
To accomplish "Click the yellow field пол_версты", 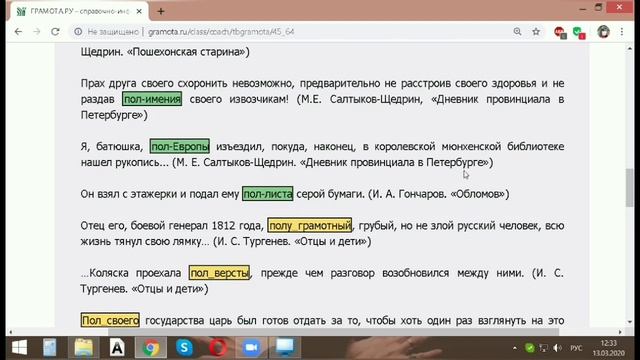I will 219,273.
